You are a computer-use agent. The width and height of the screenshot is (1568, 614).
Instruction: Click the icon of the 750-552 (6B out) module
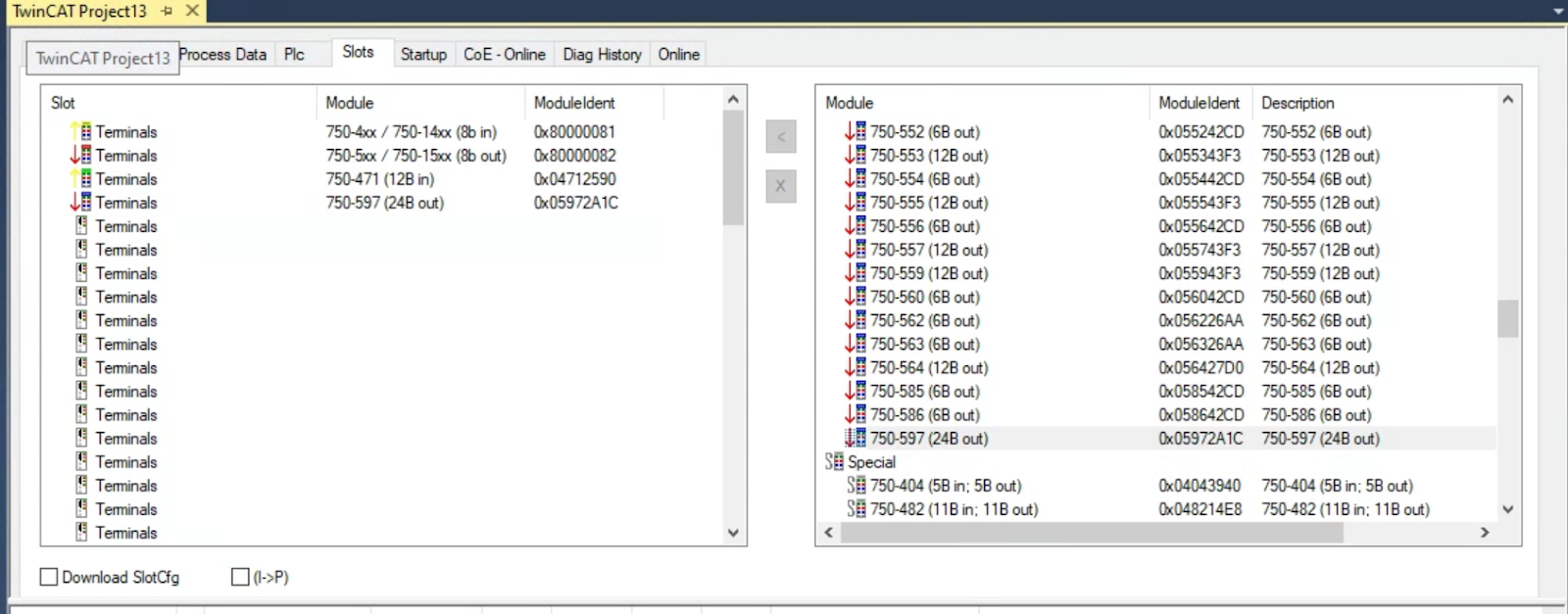[856, 131]
